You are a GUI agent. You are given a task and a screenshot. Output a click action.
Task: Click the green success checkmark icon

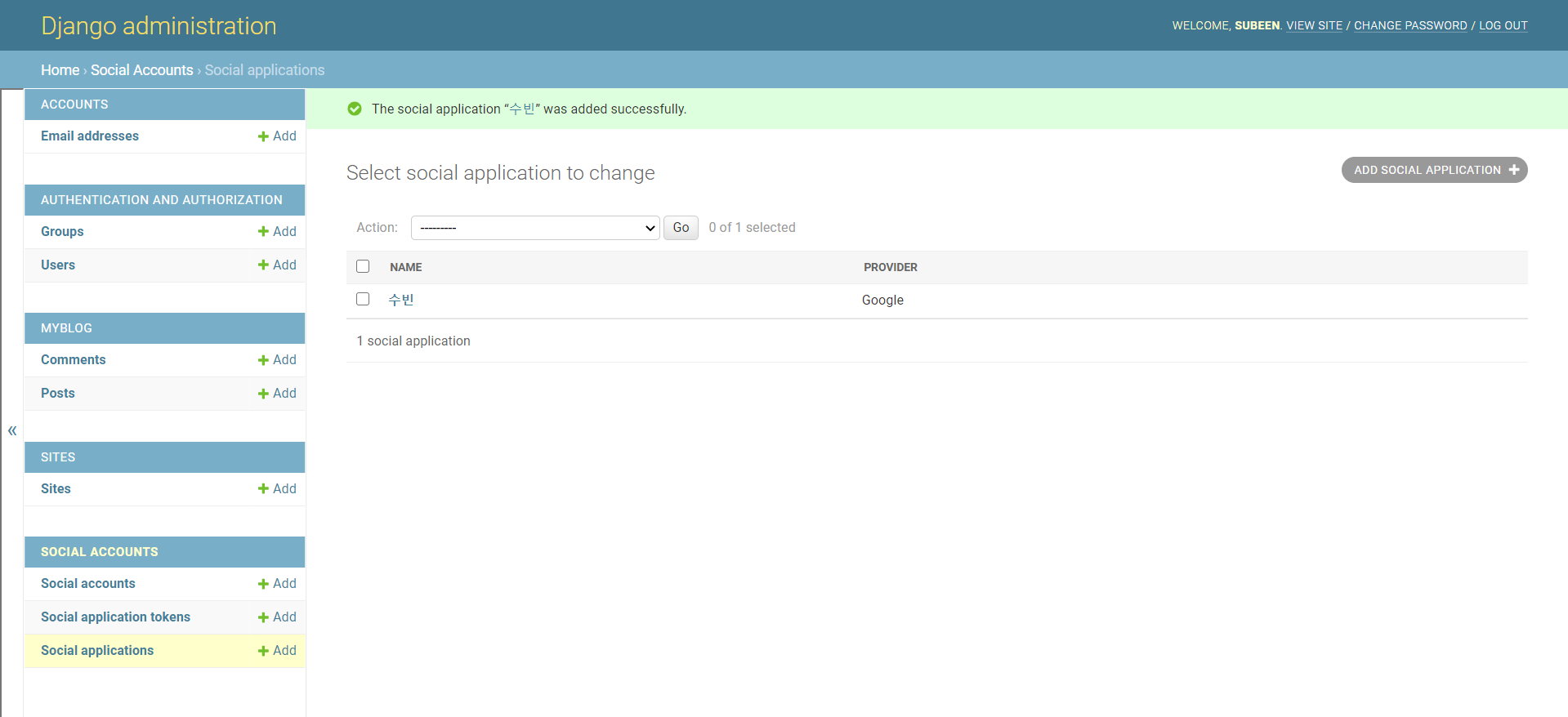(x=355, y=109)
